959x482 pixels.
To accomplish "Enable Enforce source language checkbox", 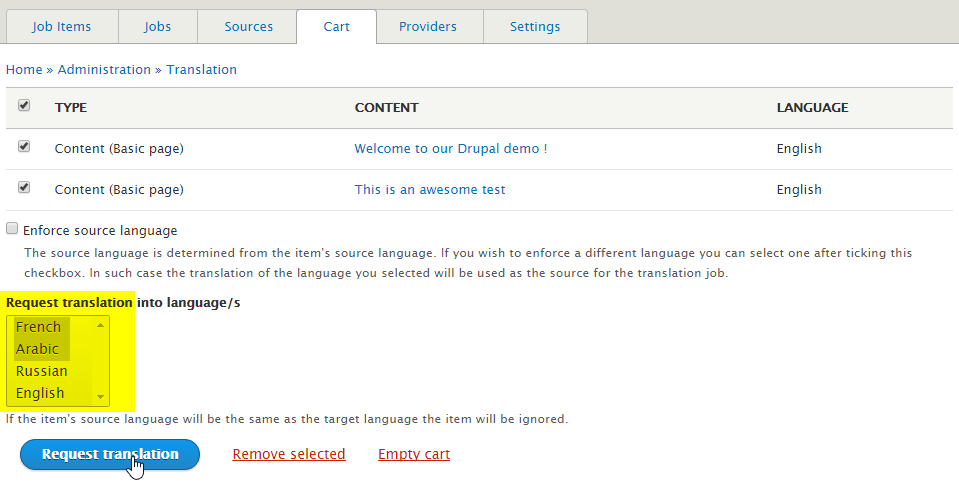I will click(13, 229).
